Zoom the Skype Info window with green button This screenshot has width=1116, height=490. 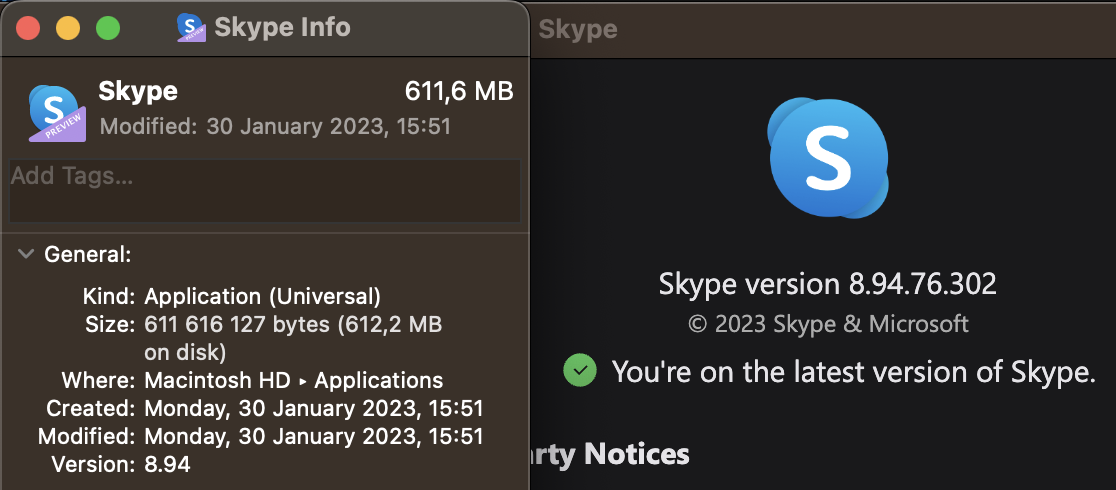pyautogui.click(x=107, y=28)
